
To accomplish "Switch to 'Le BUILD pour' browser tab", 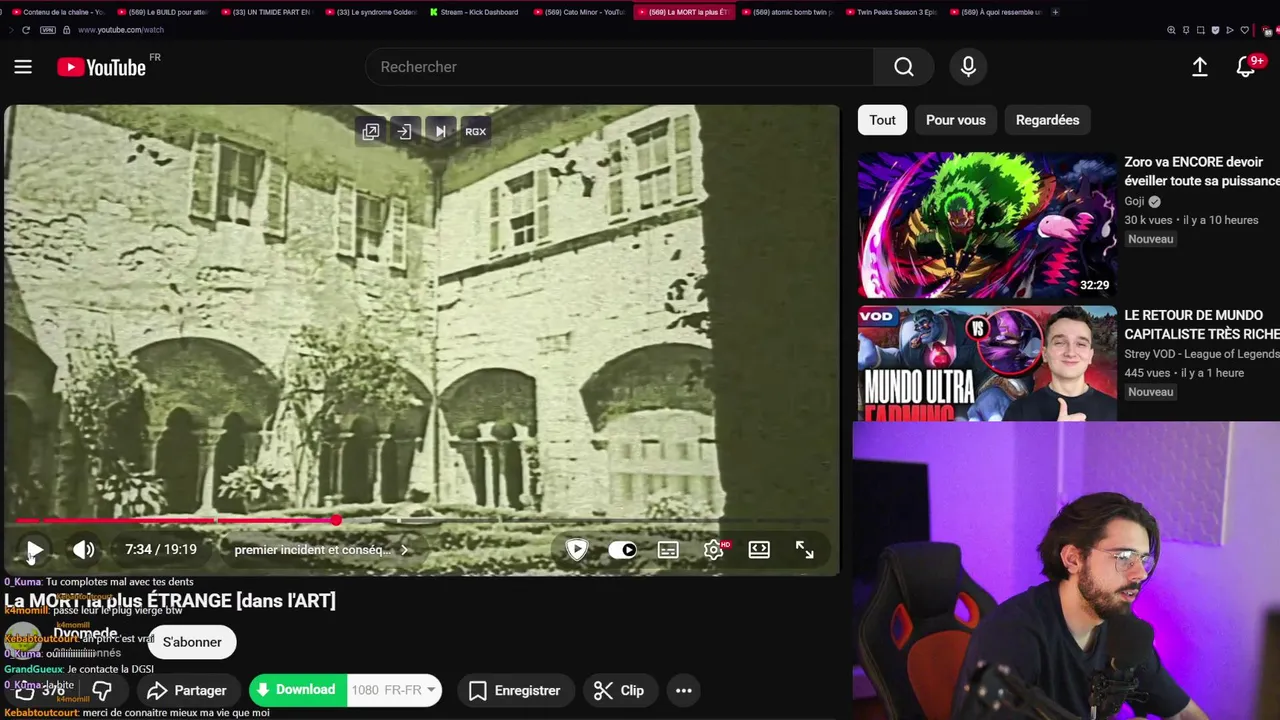I will [163, 12].
